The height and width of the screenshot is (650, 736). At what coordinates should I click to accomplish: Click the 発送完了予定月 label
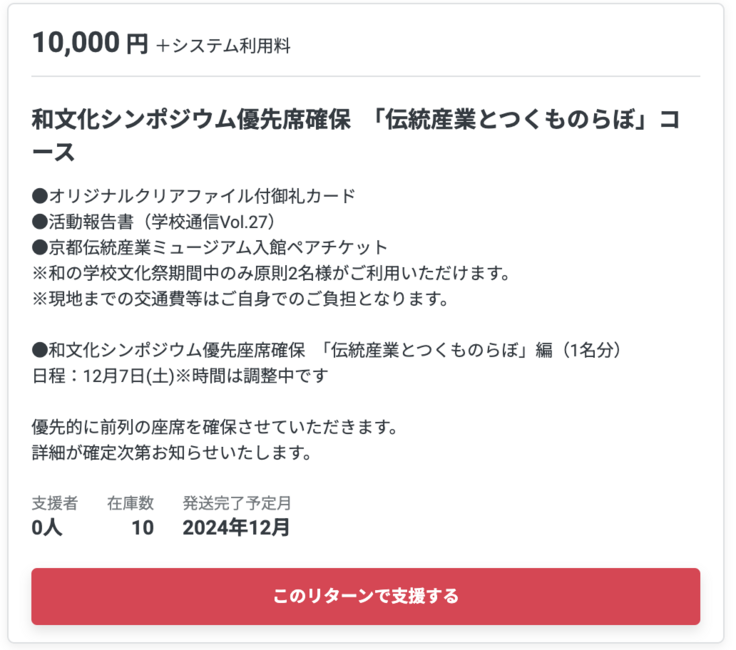[237, 503]
